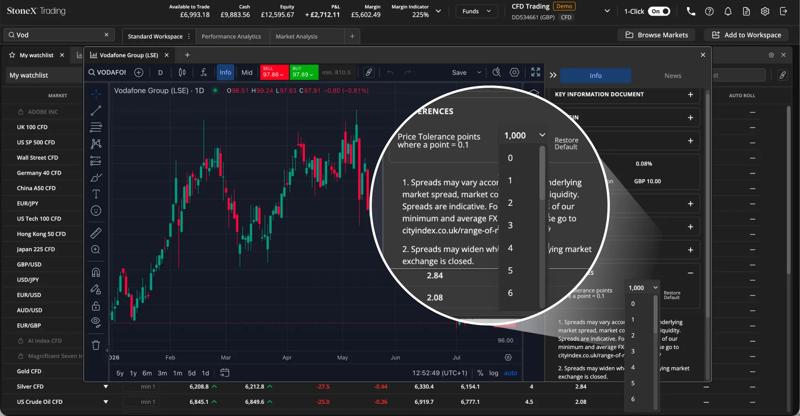Click the log out icon
The height and width of the screenshot is (416, 800).
[784, 11]
